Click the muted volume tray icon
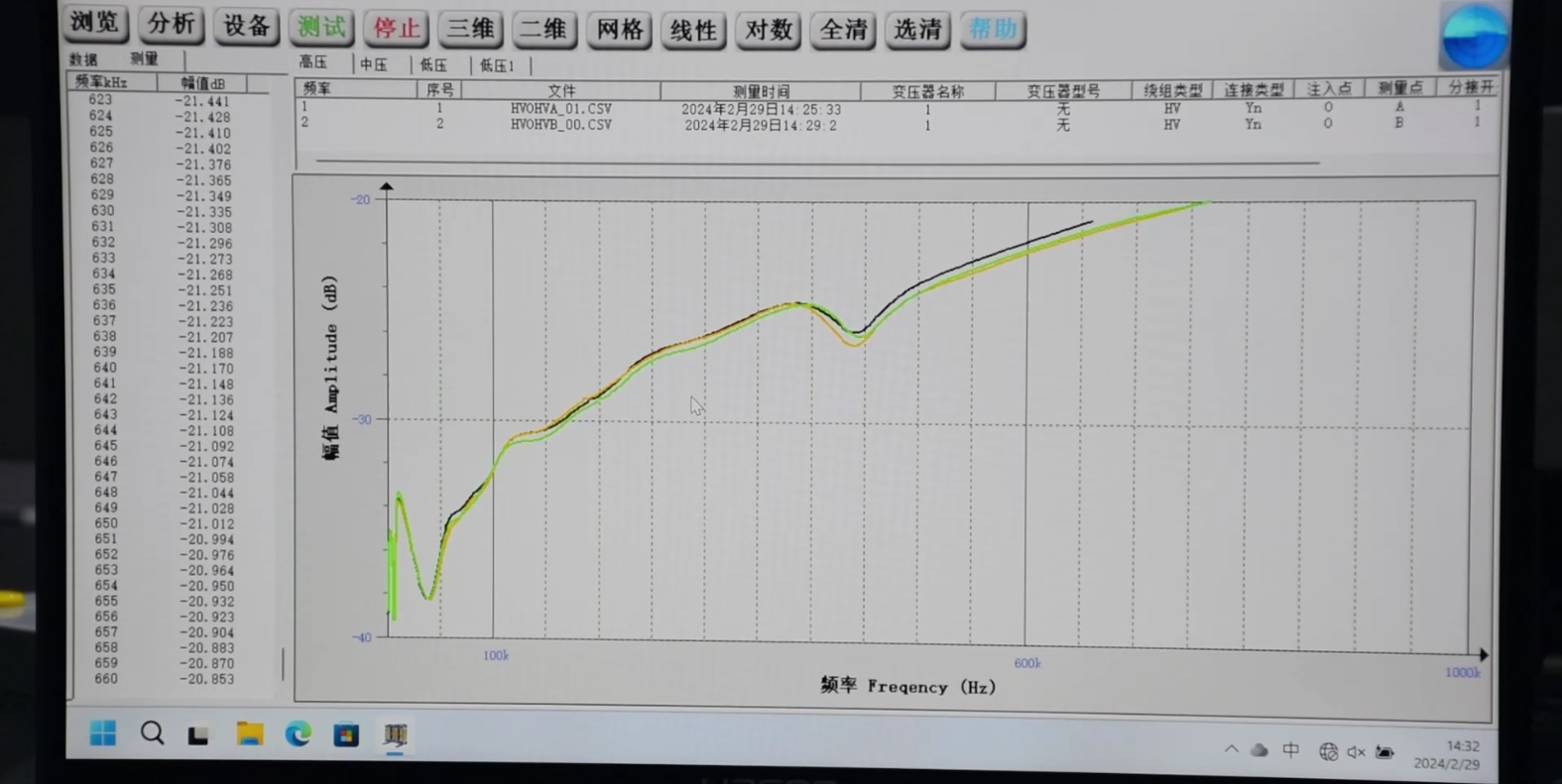Image resolution: width=1562 pixels, height=784 pixels. [x=1356, y=752]
